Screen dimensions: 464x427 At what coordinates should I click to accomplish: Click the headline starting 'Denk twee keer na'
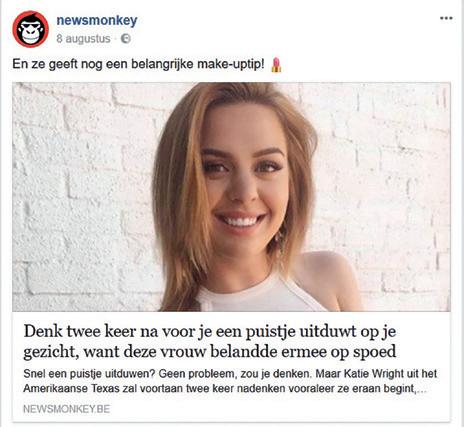click(x=210, y=341)
